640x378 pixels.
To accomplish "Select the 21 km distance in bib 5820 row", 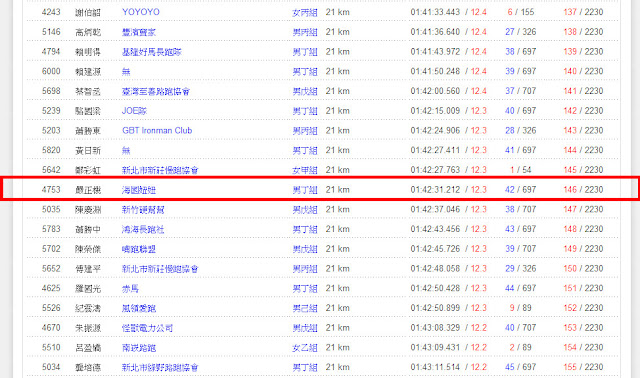I will 338,150.
